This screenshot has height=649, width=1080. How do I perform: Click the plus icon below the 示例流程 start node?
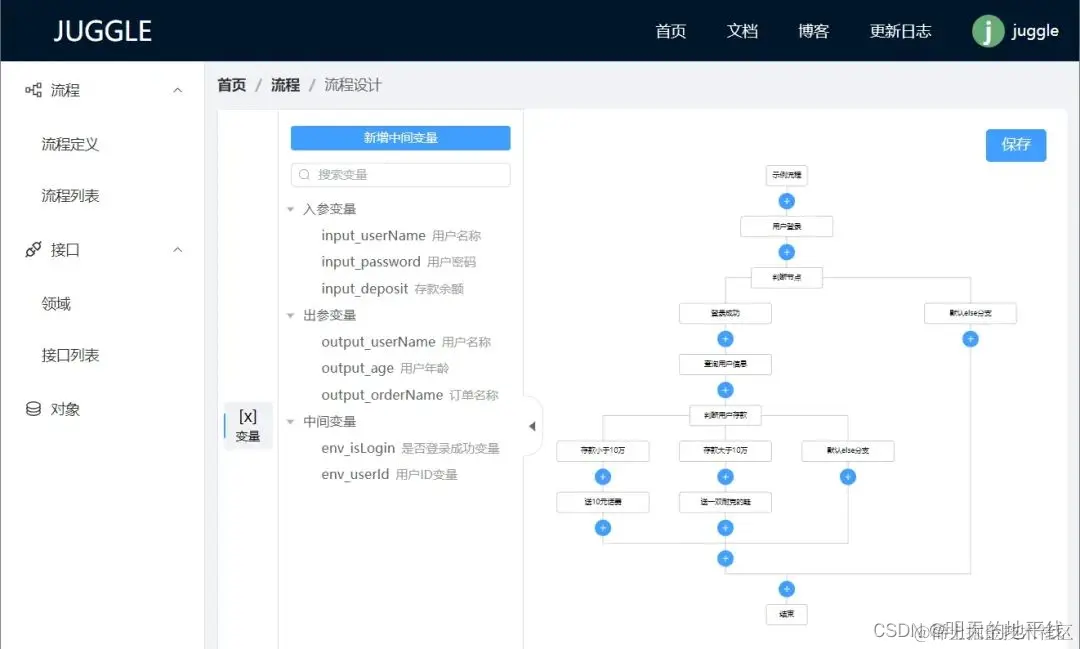click(x=787, y=200)
